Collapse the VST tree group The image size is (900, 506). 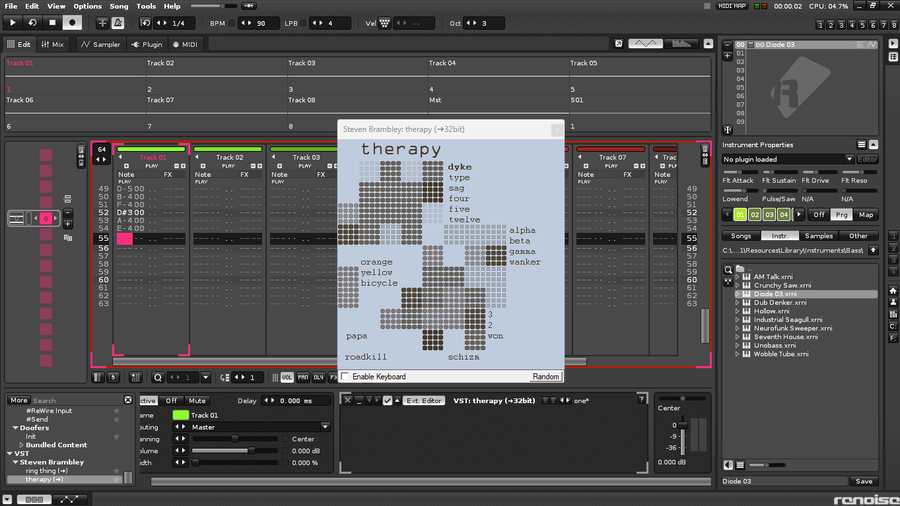(10, 454)
